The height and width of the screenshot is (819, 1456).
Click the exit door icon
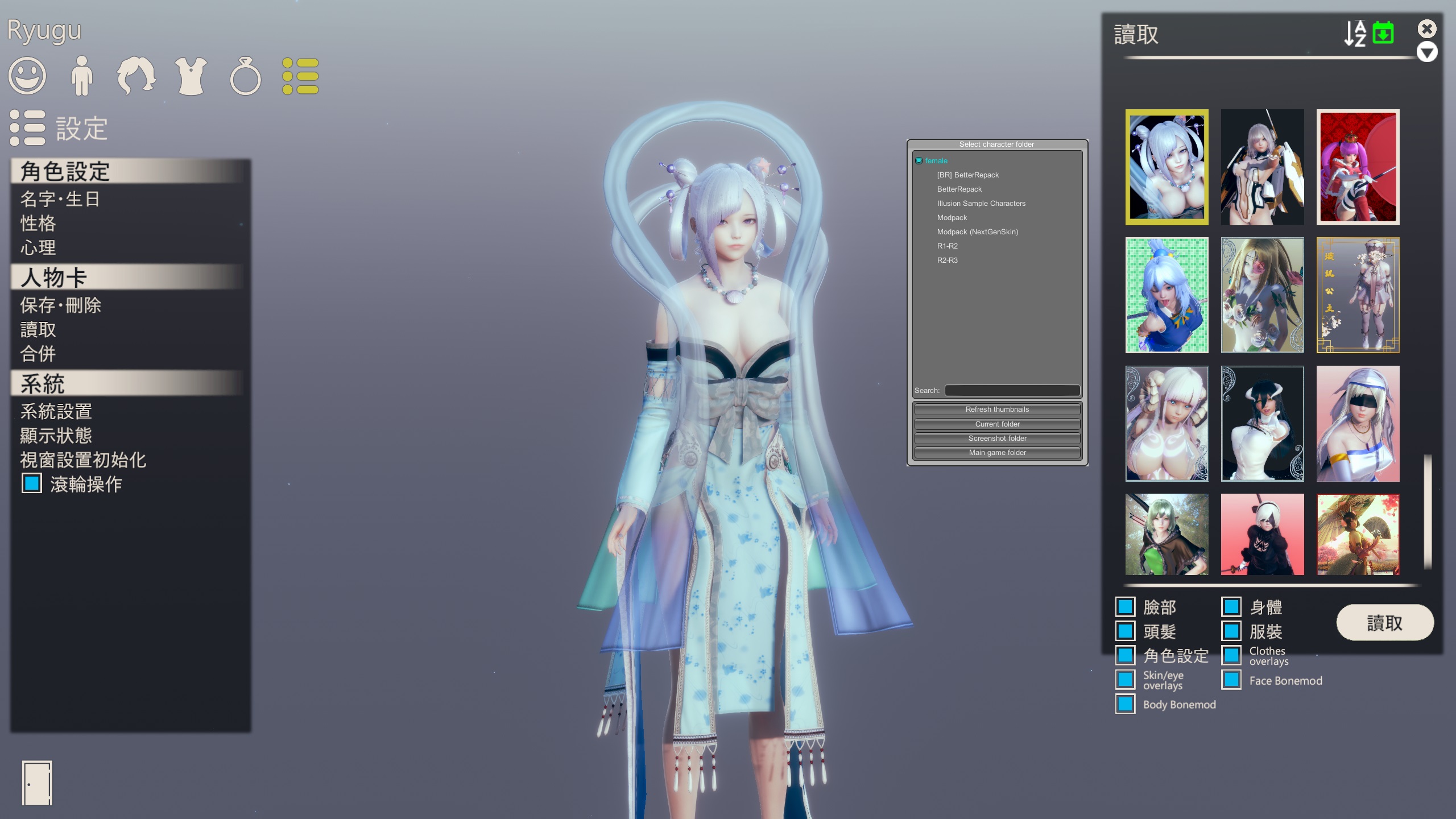37,783
